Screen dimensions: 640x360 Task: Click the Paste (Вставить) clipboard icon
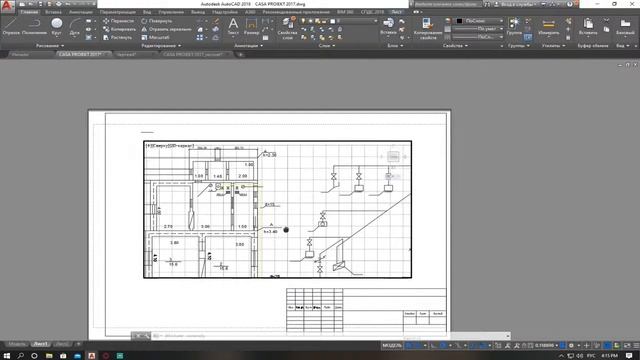588,26
